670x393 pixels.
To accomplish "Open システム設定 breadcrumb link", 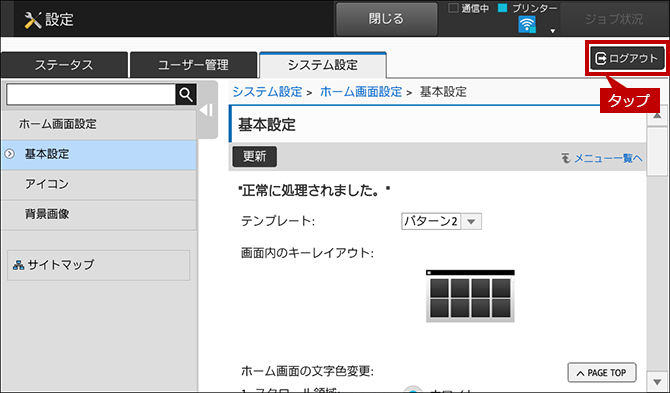I will [x=267, y=92].
